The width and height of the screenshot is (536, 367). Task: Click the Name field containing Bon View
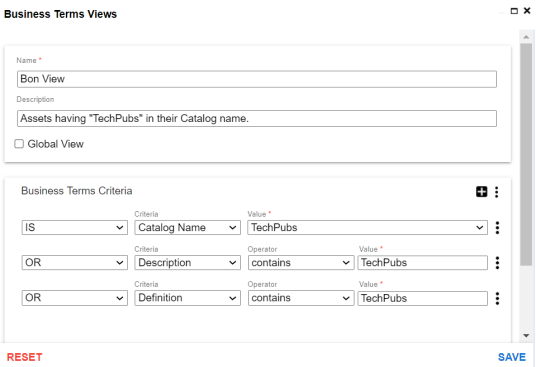point(257,79)
